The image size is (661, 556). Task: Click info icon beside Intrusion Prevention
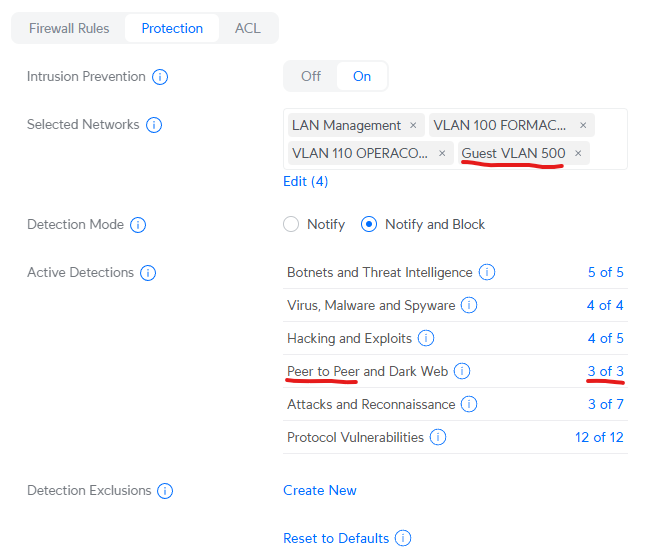pos(160,77)
